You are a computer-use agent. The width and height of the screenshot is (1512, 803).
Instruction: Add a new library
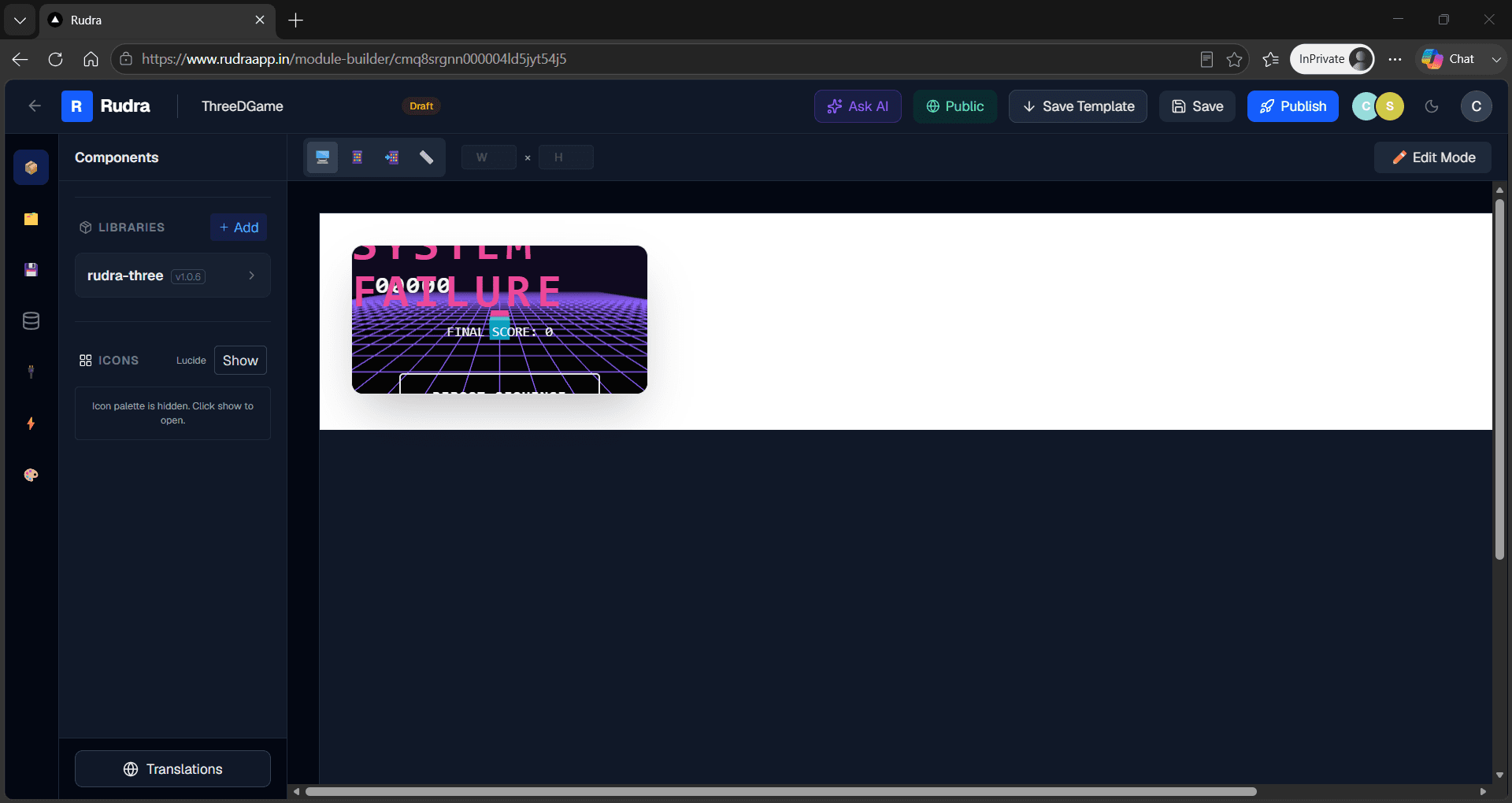(239, 228)
